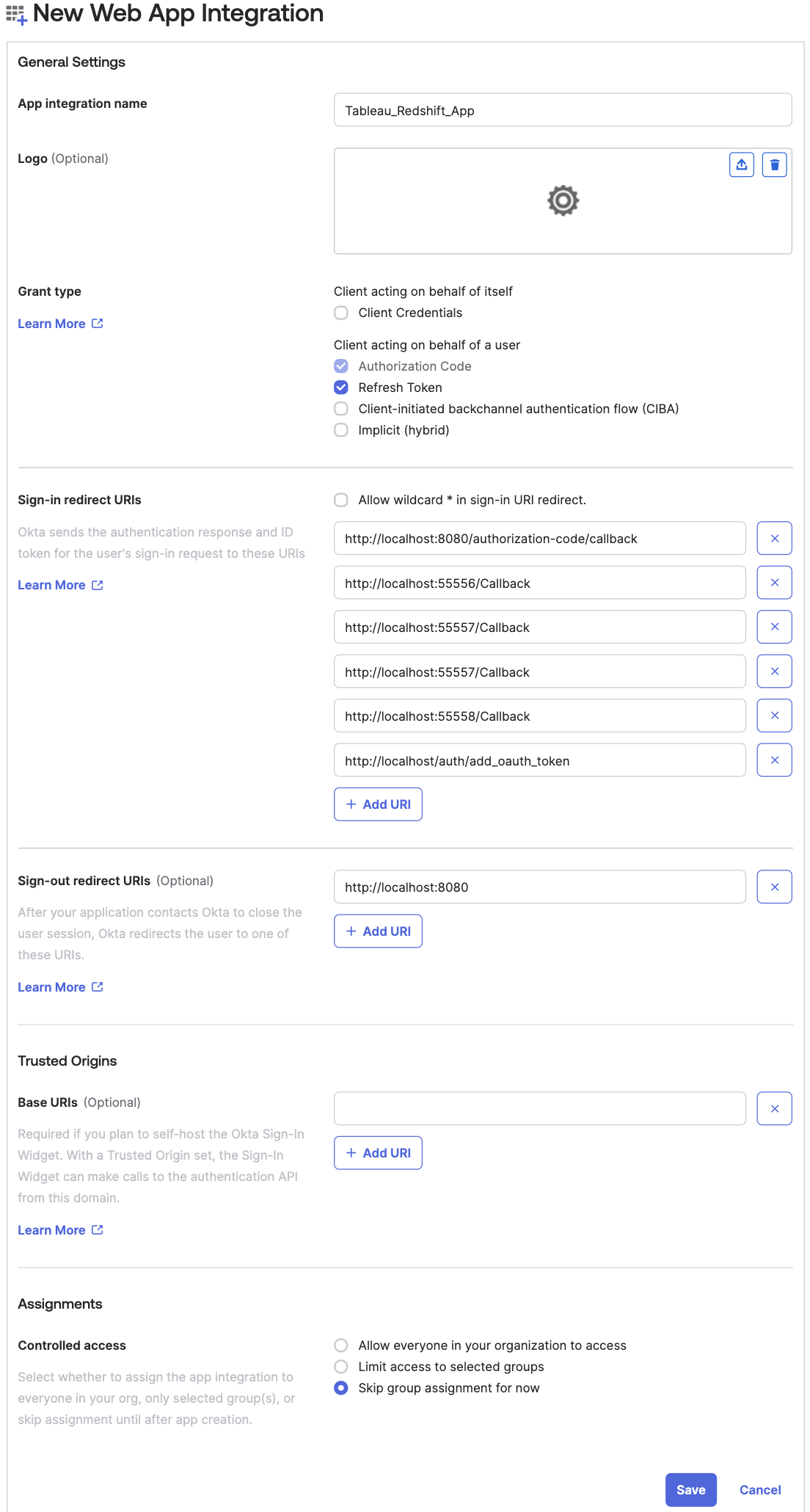The width and height of the screenshot is (810, 1512).
Task: Click the App integration name field
Action: (x=562, y=110)
